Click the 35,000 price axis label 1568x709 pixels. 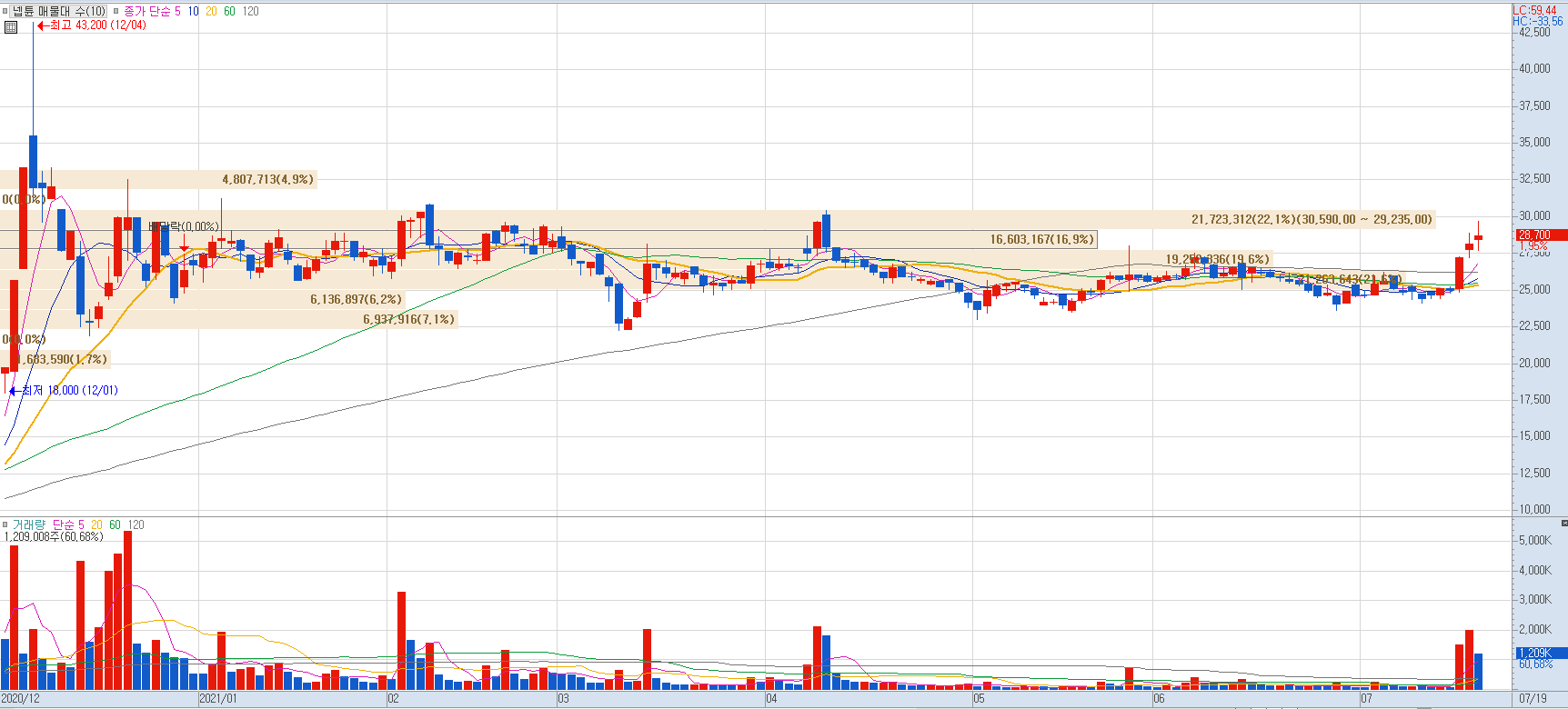click(x=1535, y=142)
